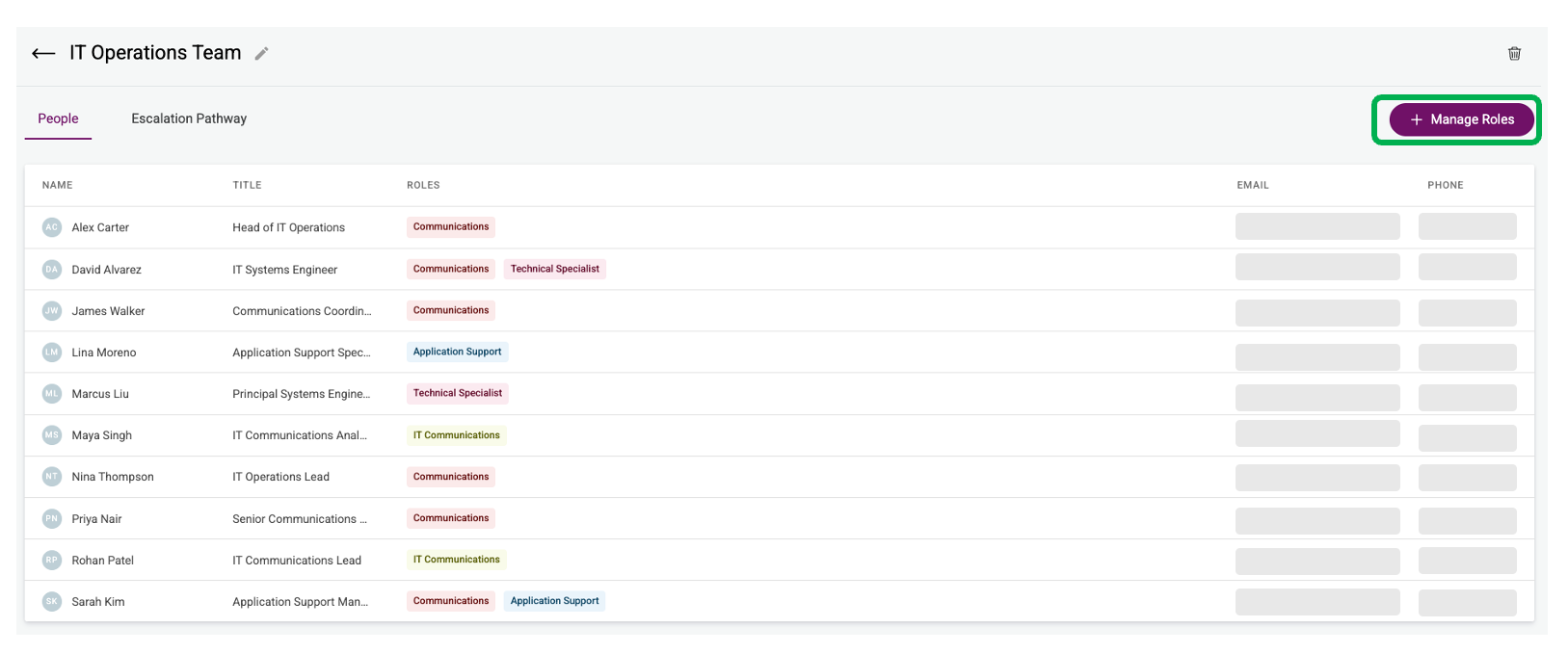
Task: Click Rohan Patel's RP avatar
Action: coord(52,560)
